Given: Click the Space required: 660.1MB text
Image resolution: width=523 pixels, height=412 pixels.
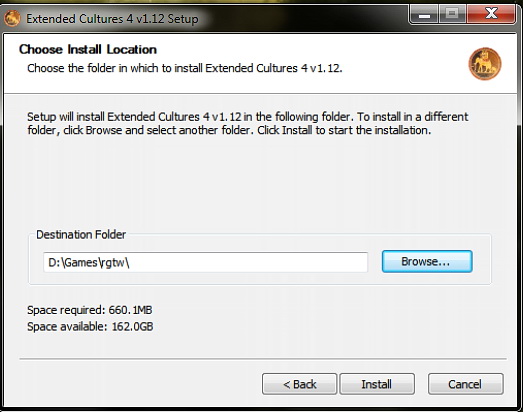Looking at the screenshot, I should (90, 310).
